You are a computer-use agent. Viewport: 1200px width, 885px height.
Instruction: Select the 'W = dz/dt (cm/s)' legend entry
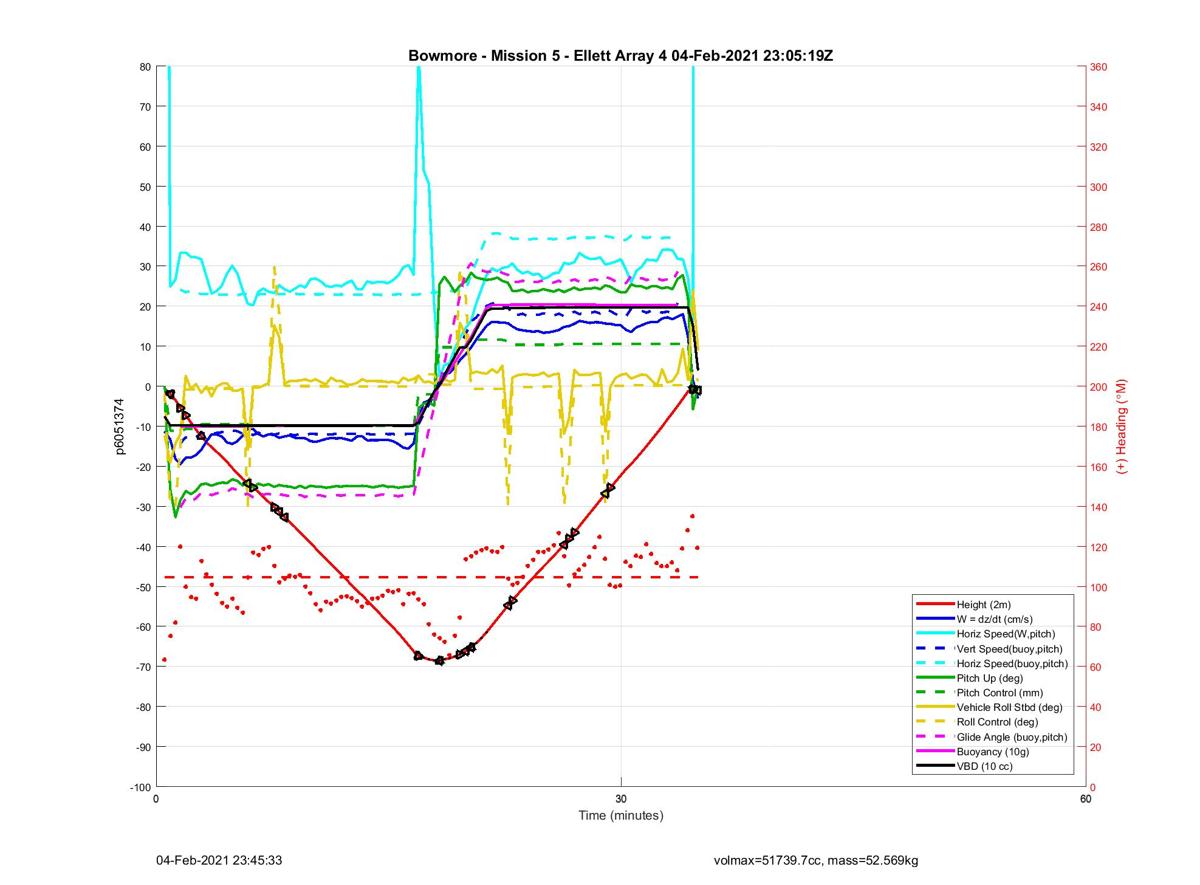[x=996, y=618]
